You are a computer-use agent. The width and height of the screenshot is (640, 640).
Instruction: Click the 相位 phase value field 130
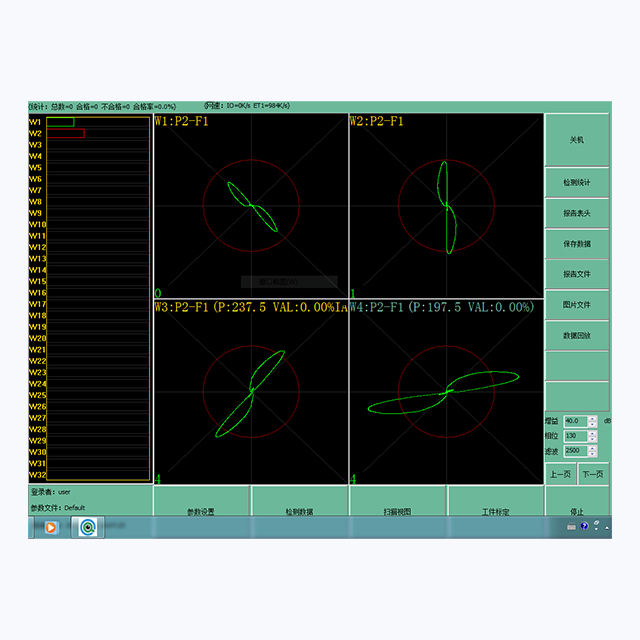click(576, 436)
